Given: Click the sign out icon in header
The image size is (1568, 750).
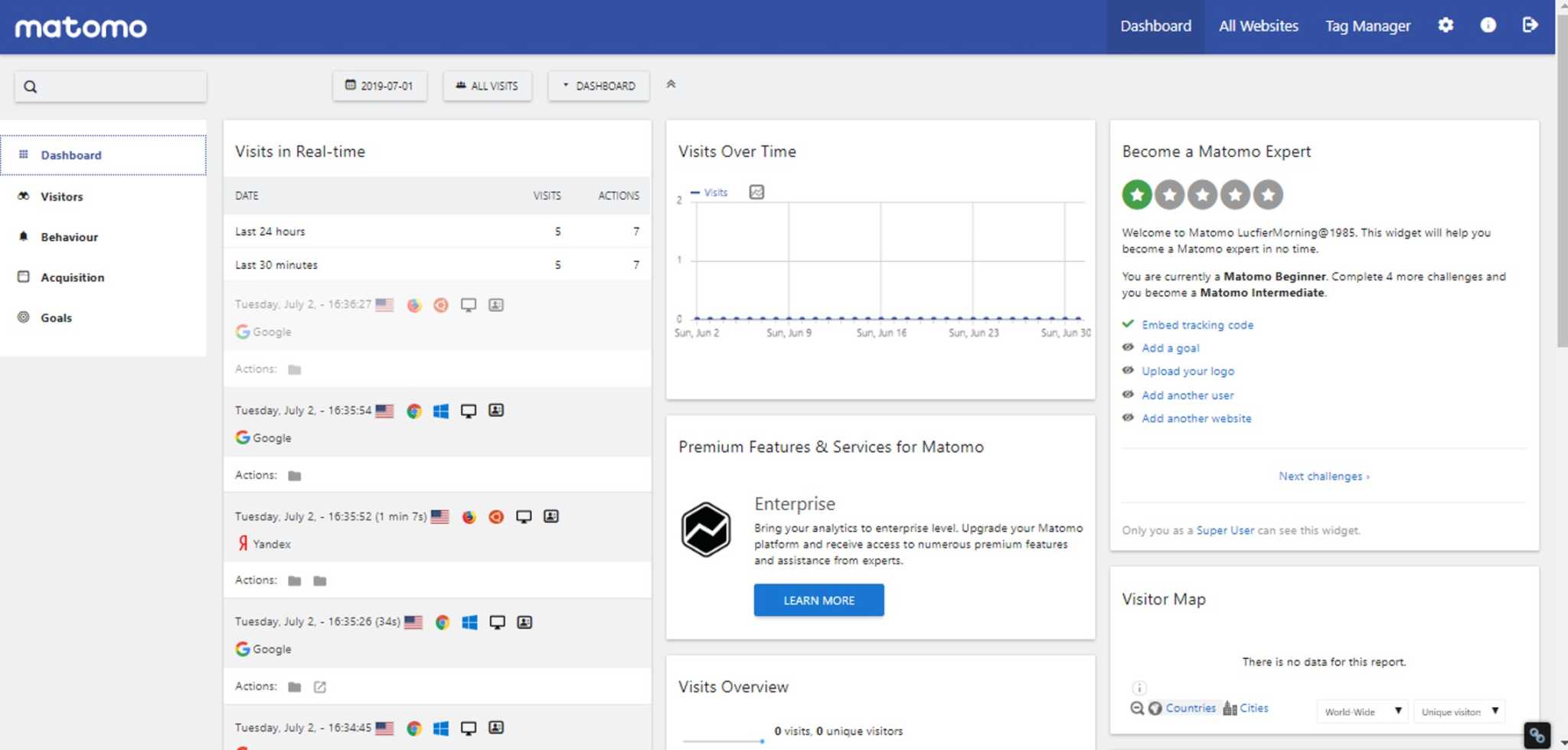Looking at the screenshot, I should point(1530,25).
